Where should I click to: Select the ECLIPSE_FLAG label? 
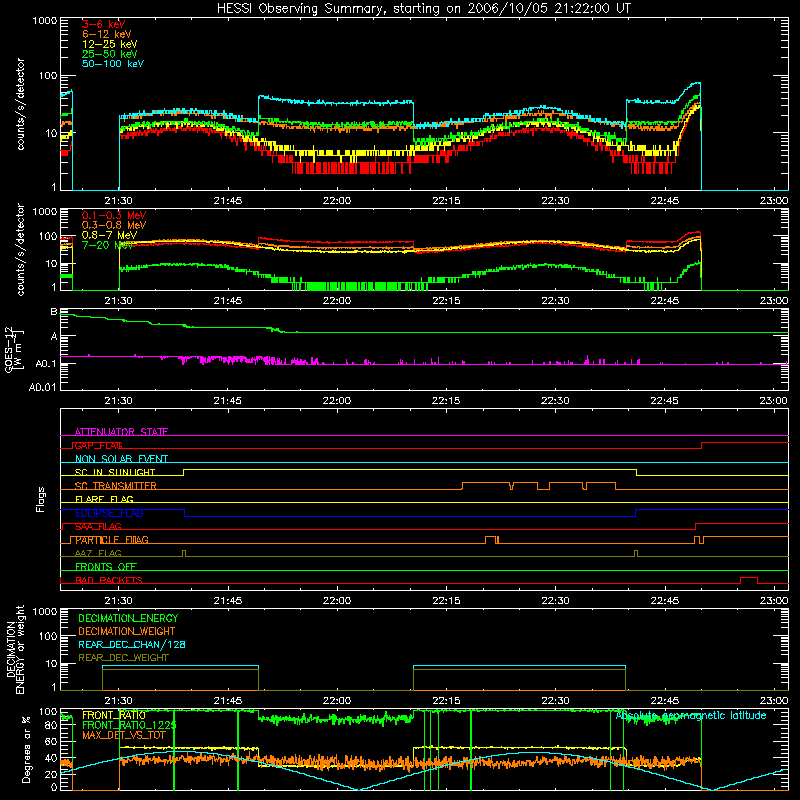[109, 513]
